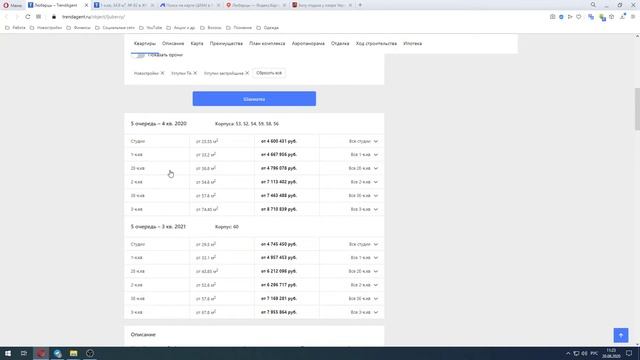Open the speed dial grid icon
The image size is (640, 360).
coord(38,17)
